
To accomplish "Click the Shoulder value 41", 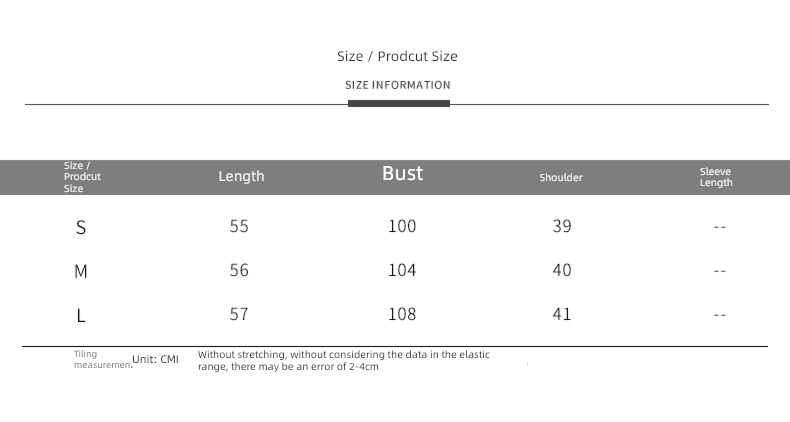I will 562,314.
